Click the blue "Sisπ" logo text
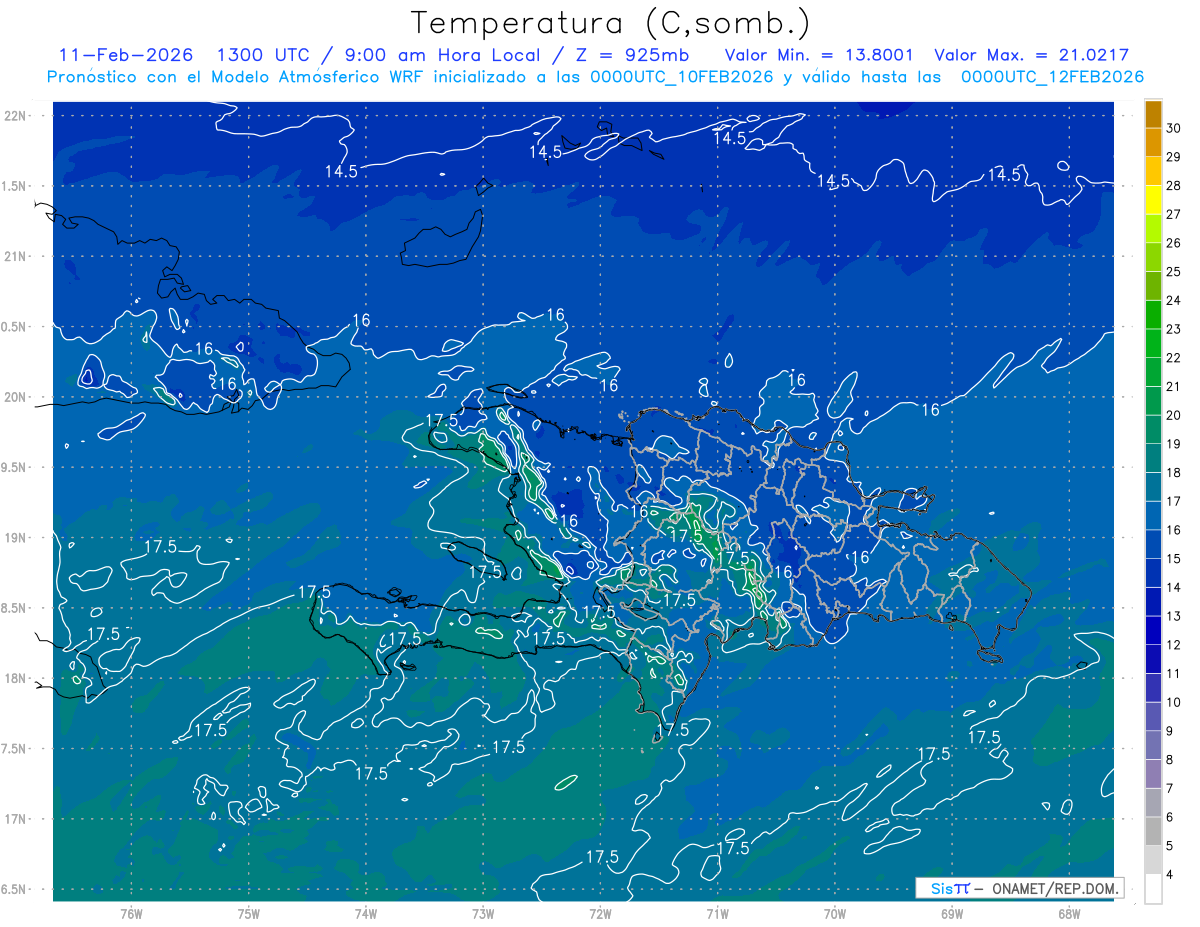1200x927 pixels. (950, 888)
